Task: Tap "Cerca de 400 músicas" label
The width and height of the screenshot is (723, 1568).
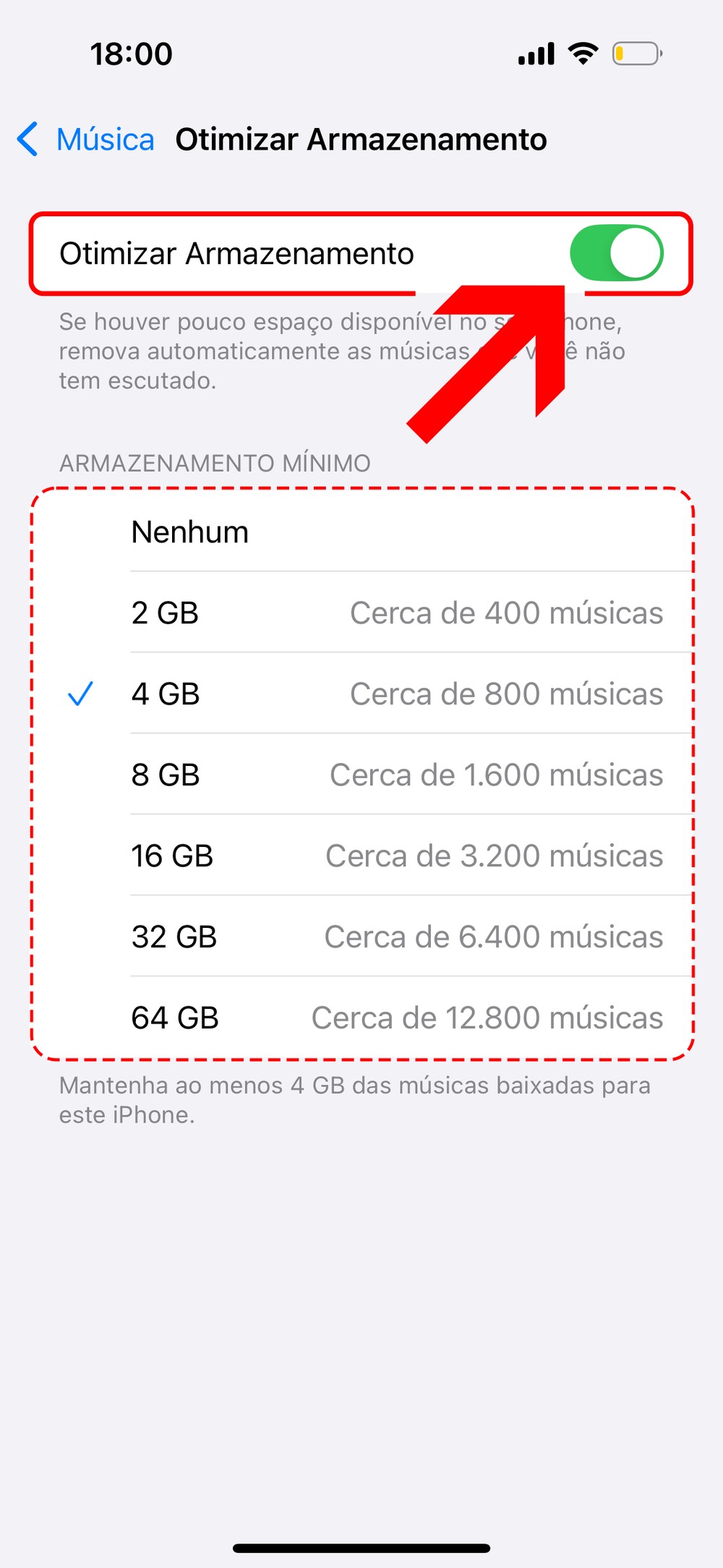Action: 506,613
